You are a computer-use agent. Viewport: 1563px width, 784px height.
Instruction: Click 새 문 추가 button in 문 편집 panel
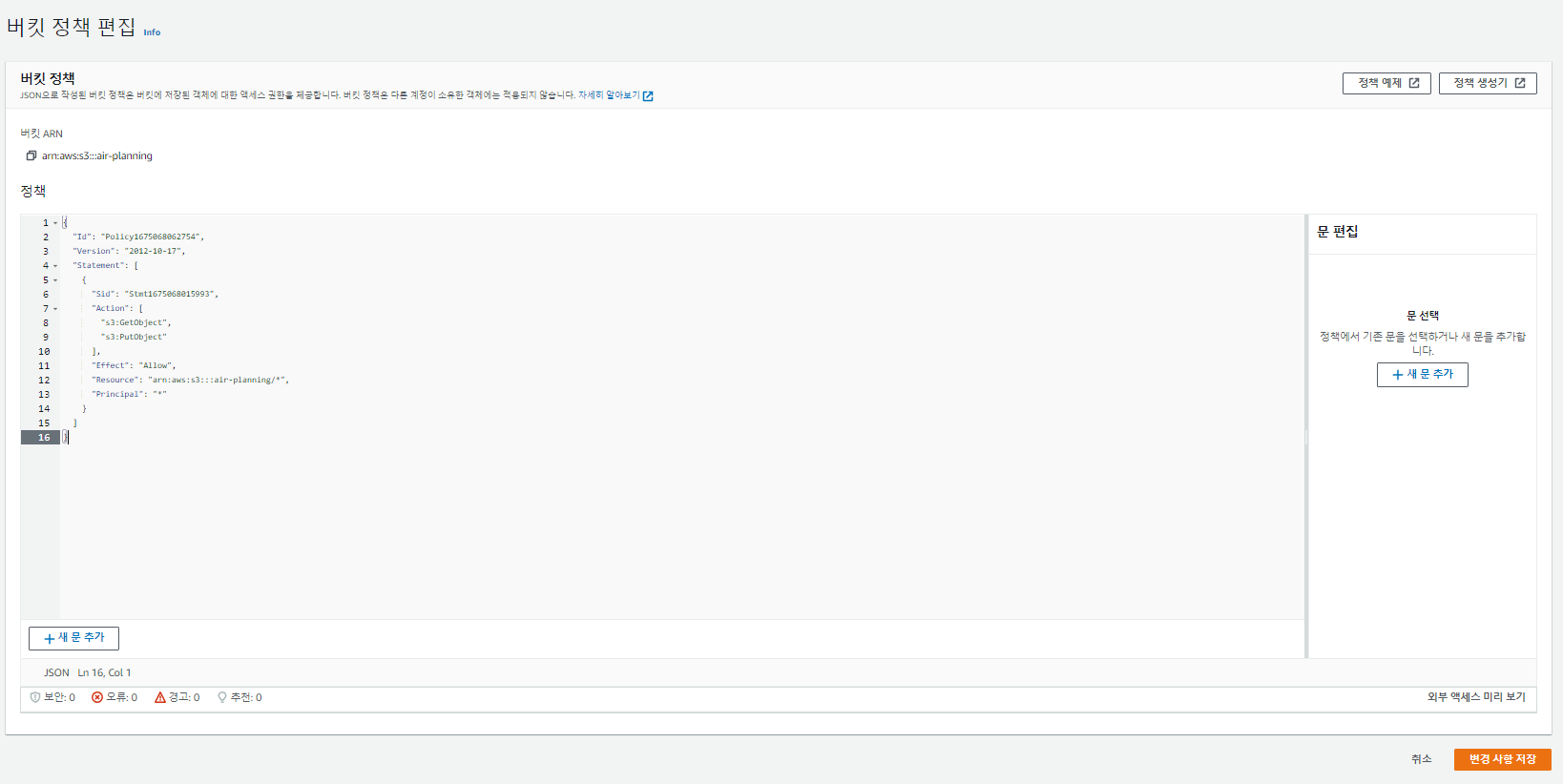(x=1423, y=375)
